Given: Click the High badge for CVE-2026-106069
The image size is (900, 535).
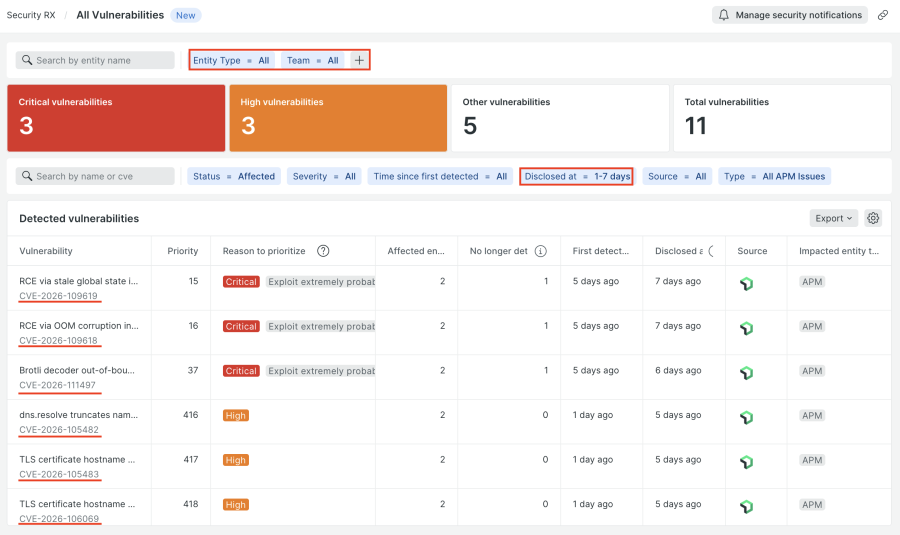Looking at the screenshot, I should coord(235,505).
